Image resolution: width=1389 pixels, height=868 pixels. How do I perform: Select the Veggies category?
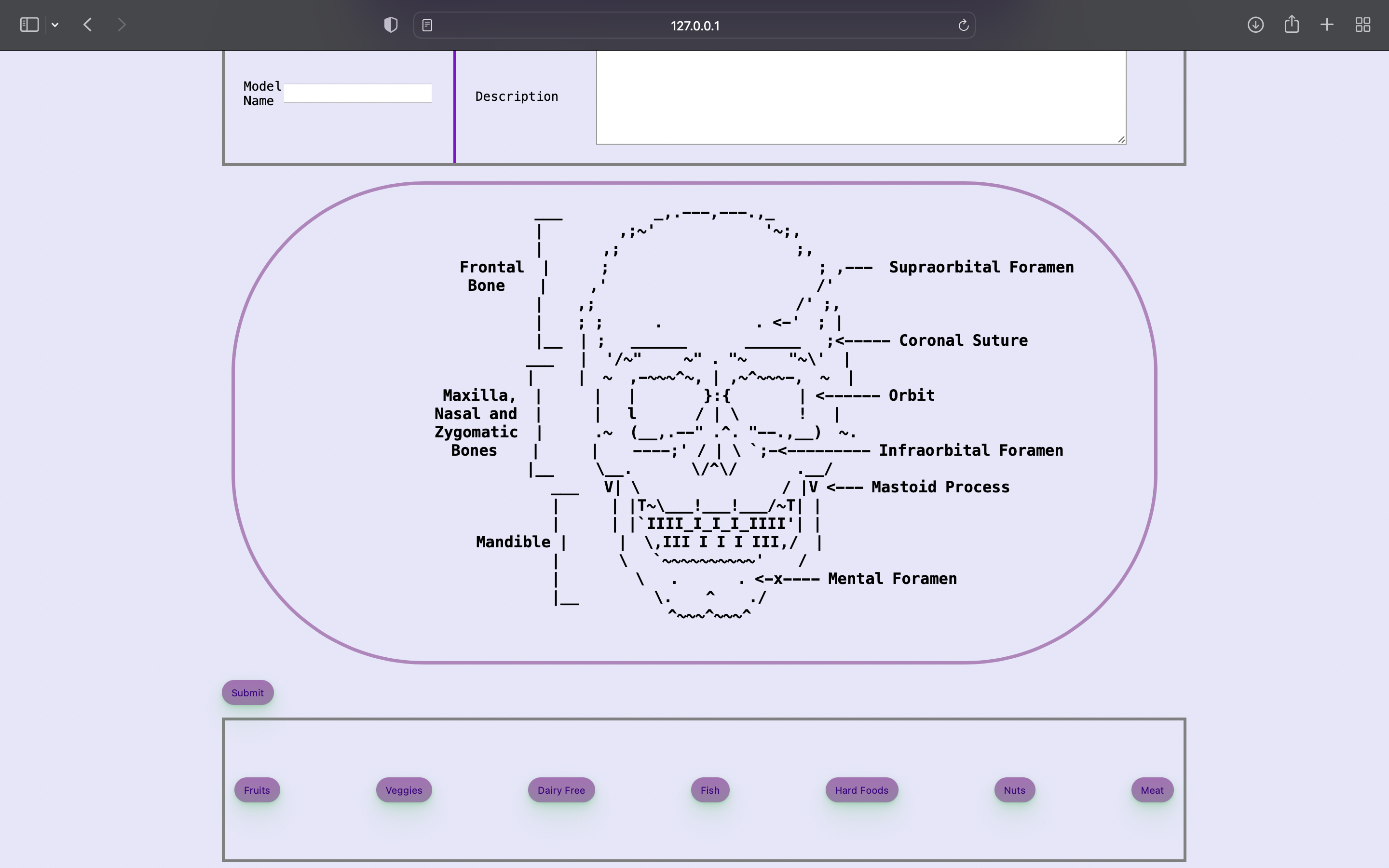403,790
